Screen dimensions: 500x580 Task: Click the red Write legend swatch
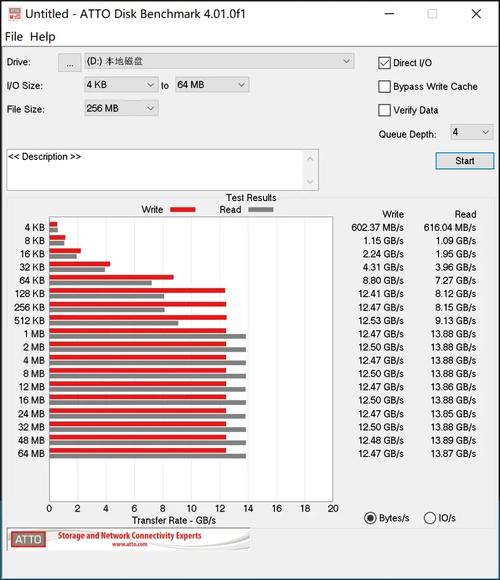click(x=183, y=210)
